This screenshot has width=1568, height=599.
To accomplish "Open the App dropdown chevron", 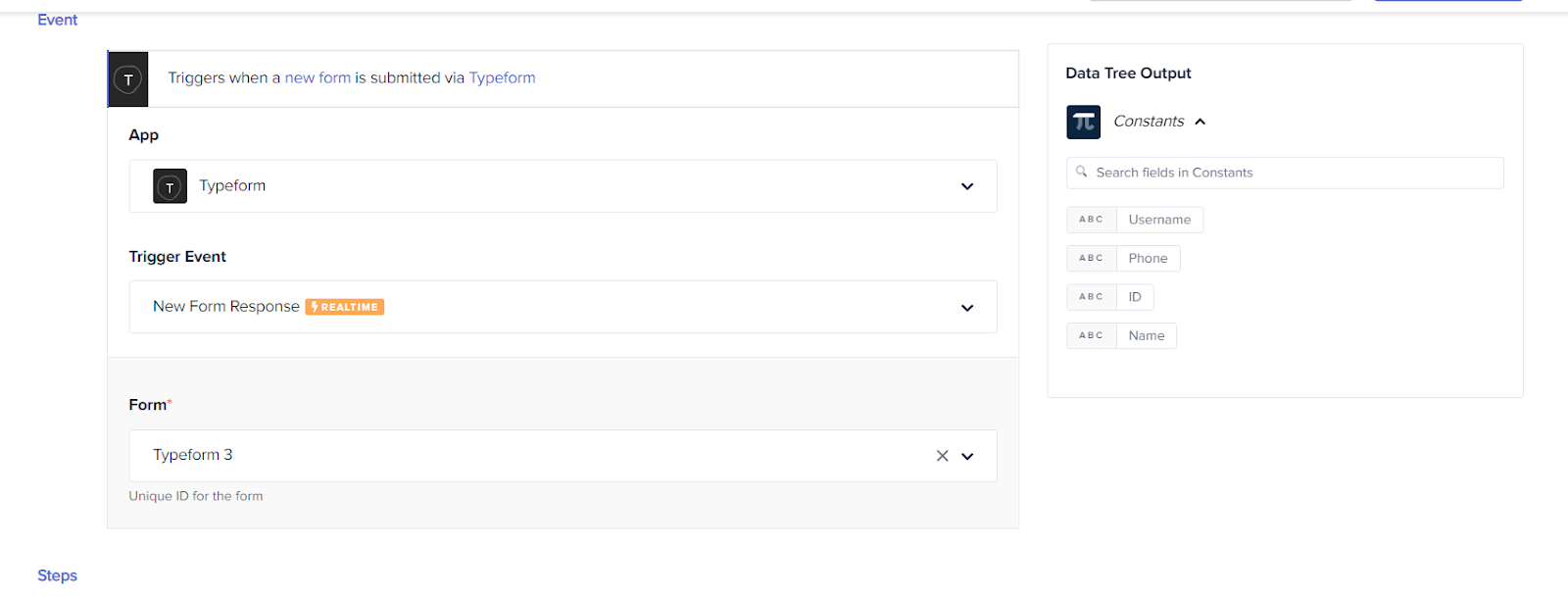I will [x=967, y=186].
